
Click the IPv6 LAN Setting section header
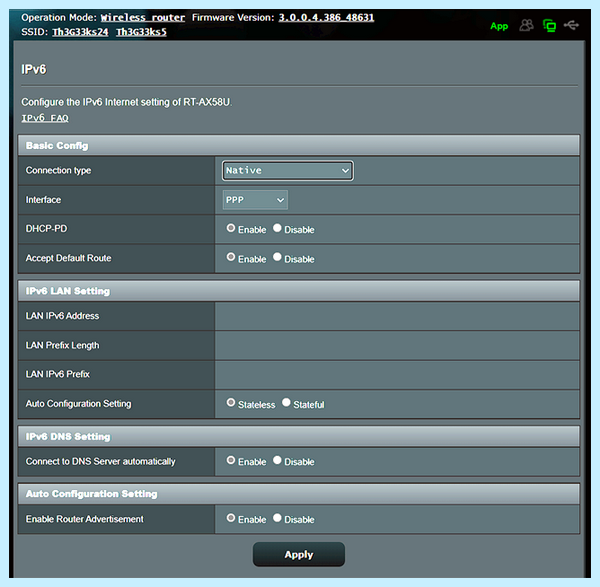[x=299, y=291]
